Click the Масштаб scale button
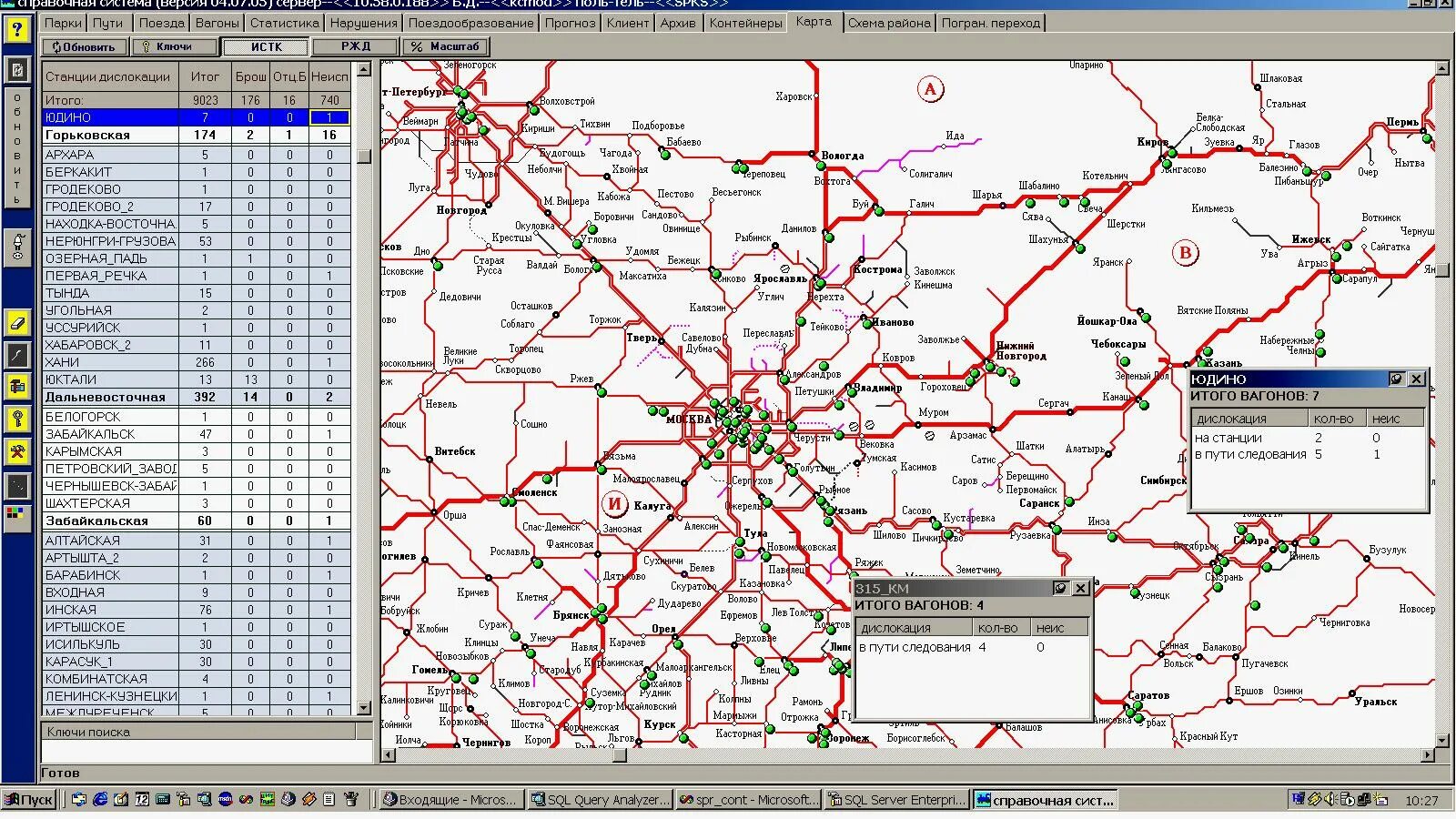1456x819 pixels. coord(446,46)
